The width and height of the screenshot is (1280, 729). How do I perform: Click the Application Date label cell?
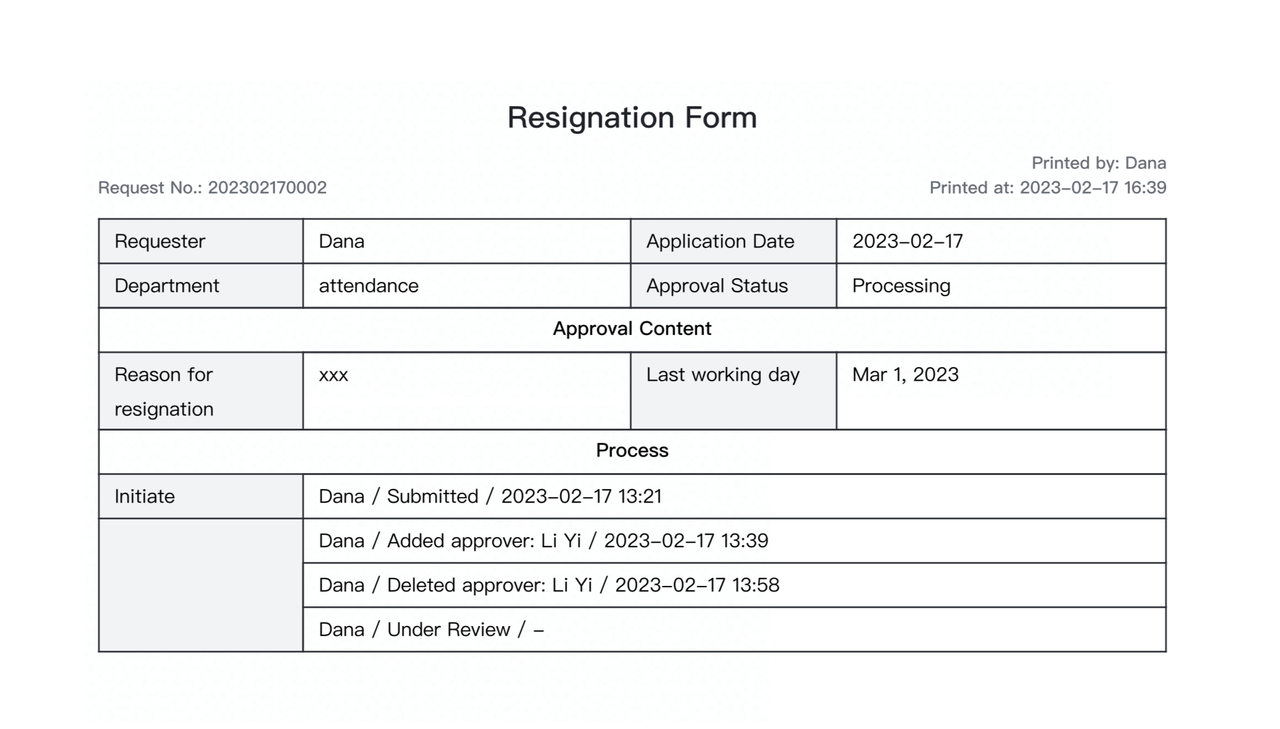pos(720,242)
